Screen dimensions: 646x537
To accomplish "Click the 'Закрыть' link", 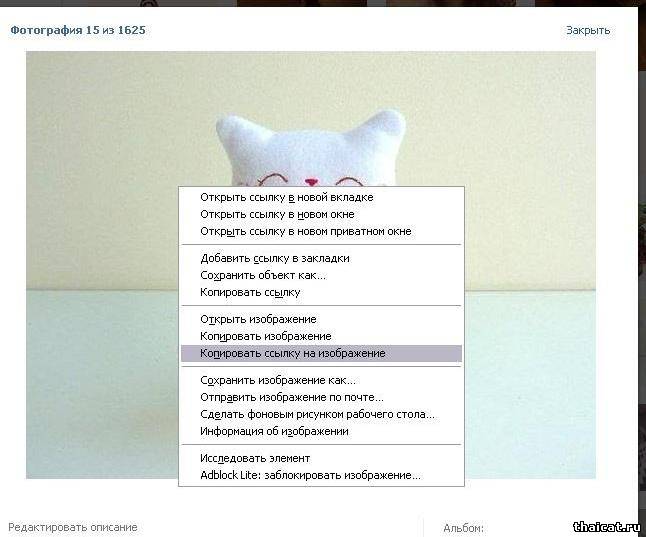I will click(x=588, y=30).
